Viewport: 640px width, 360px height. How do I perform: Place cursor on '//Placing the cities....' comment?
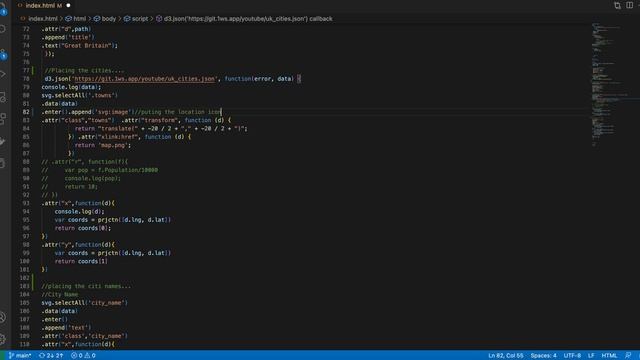pos(84,71)
